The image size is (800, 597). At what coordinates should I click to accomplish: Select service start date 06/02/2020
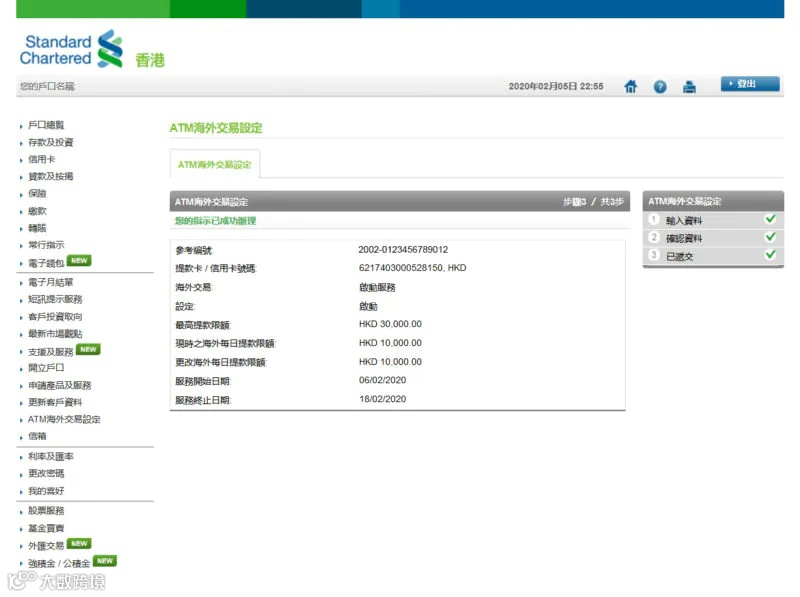pyautogui.click(x=383, y=380)
